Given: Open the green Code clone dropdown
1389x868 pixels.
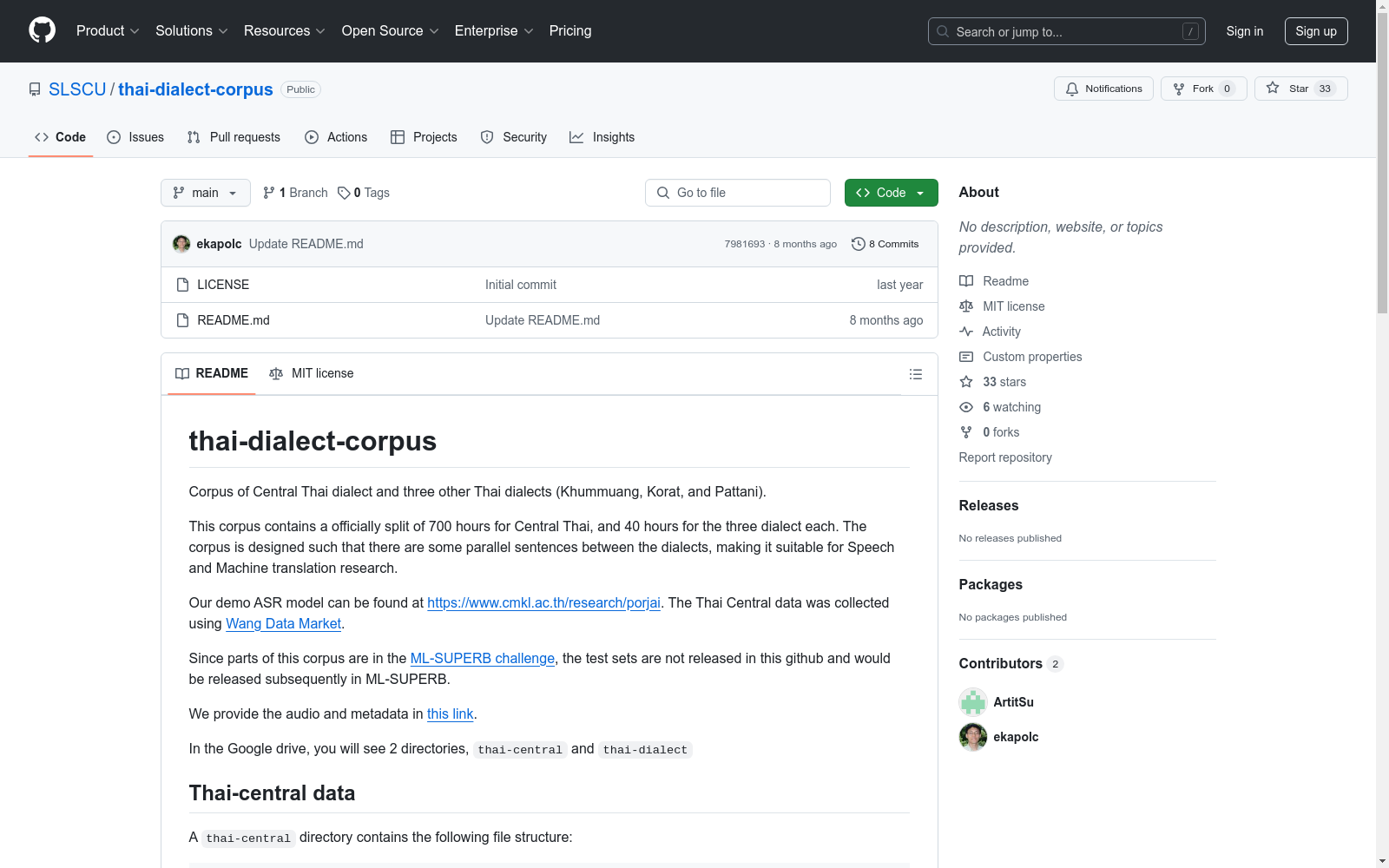Looking at the screenshot, I should click(891, 193).
